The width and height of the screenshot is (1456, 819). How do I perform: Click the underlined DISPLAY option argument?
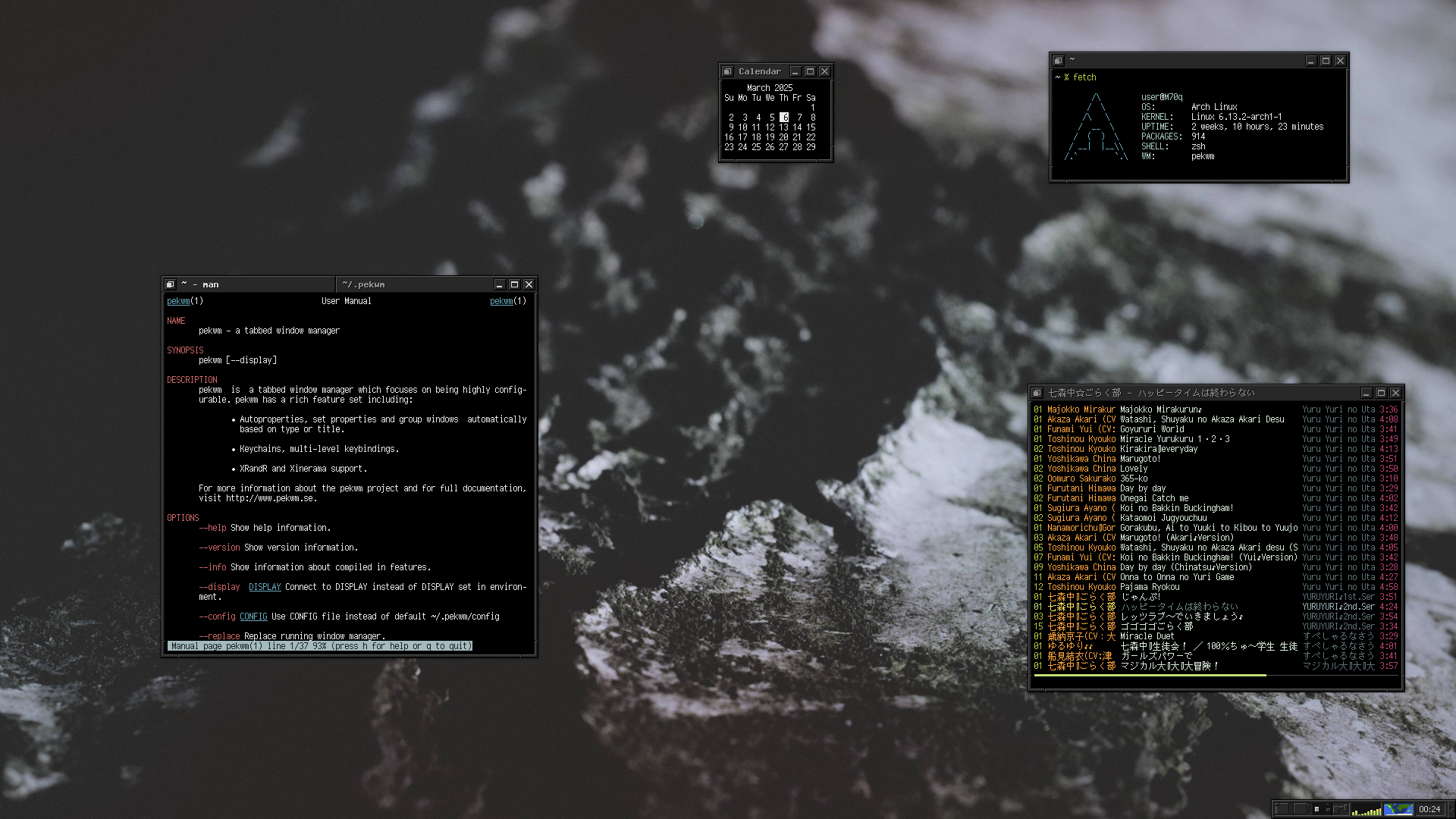coord(265,587)
